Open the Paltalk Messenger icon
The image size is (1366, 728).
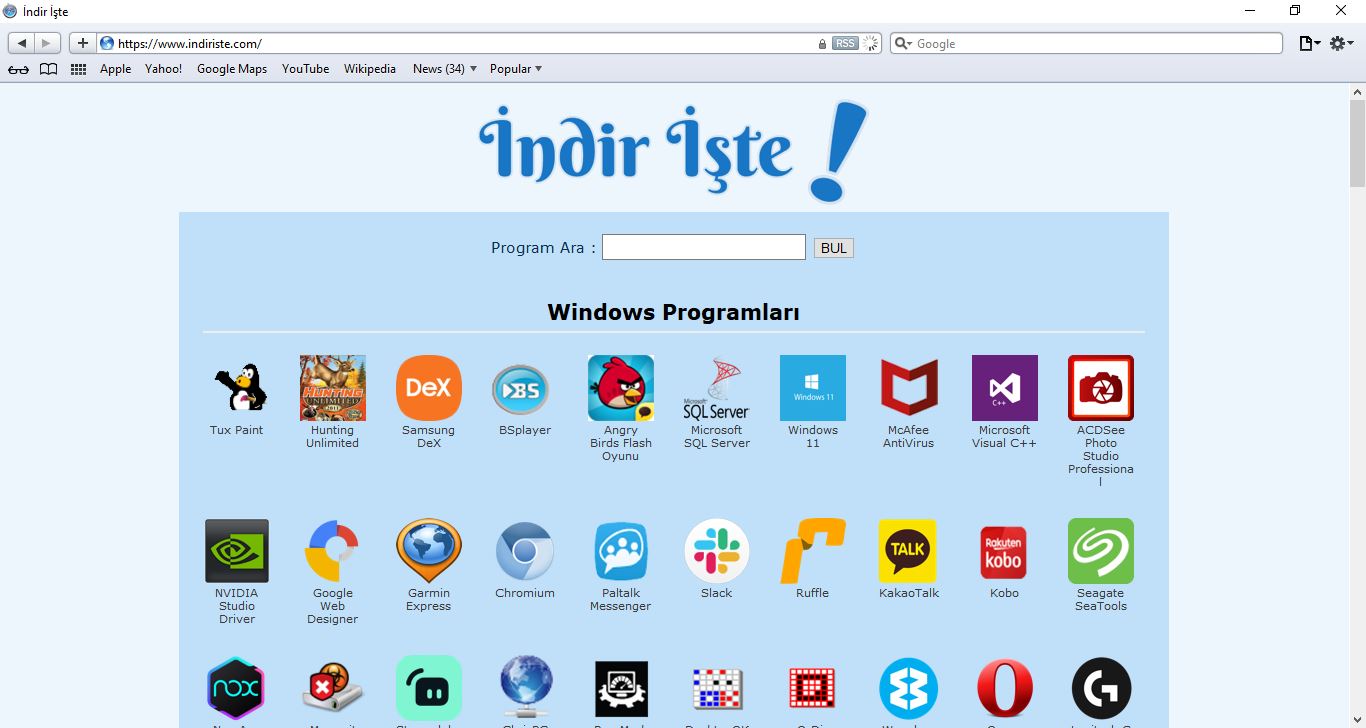[621, 551]
